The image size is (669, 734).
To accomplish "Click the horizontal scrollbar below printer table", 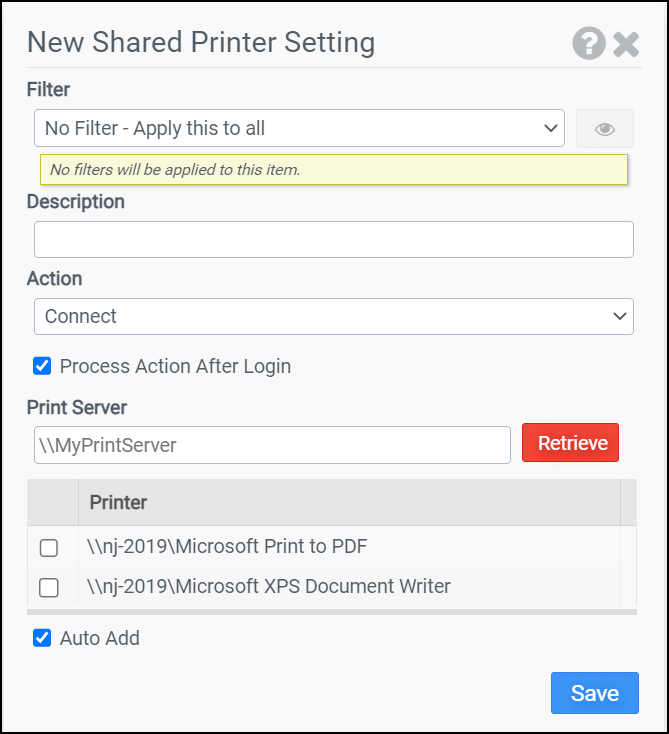I will point(330,611).
